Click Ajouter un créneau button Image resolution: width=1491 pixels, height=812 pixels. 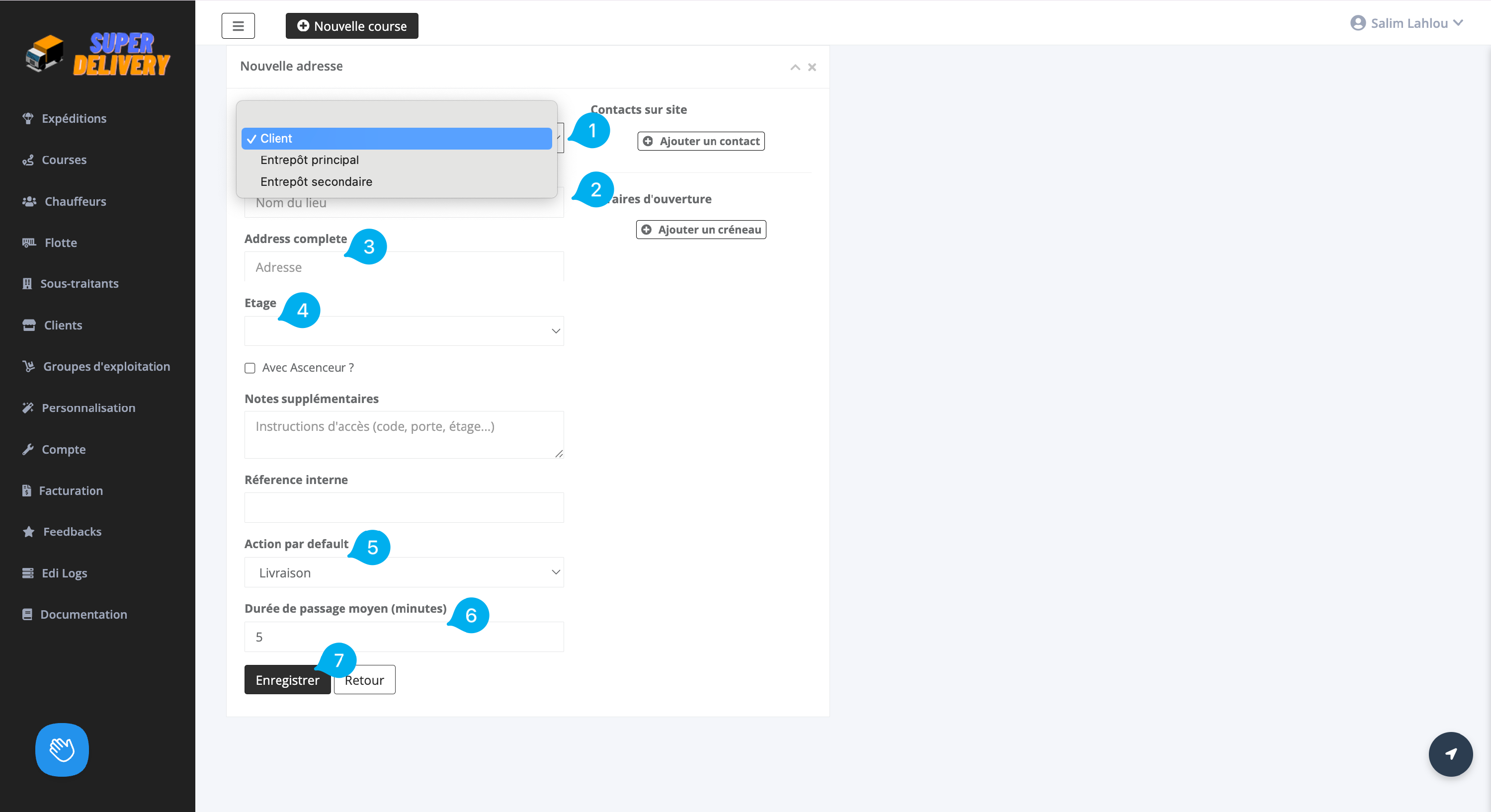coord(701,230)
